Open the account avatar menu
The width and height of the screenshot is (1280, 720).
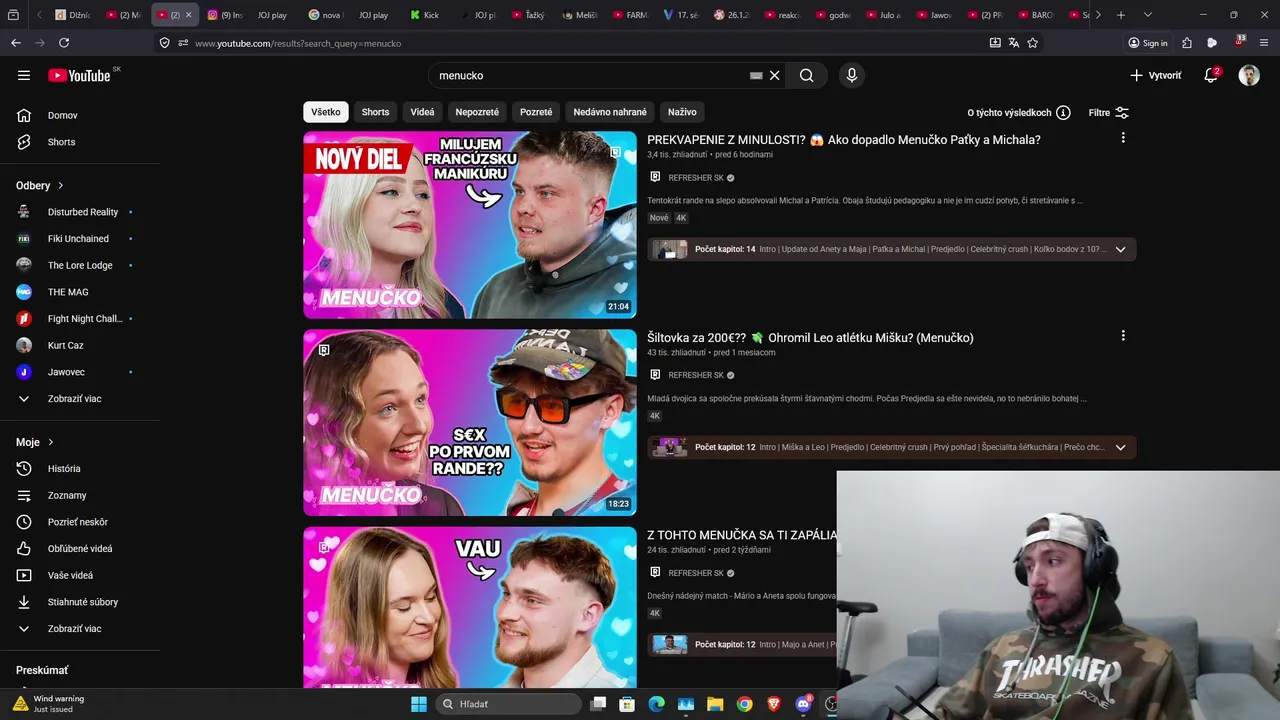click(1249, 75)
